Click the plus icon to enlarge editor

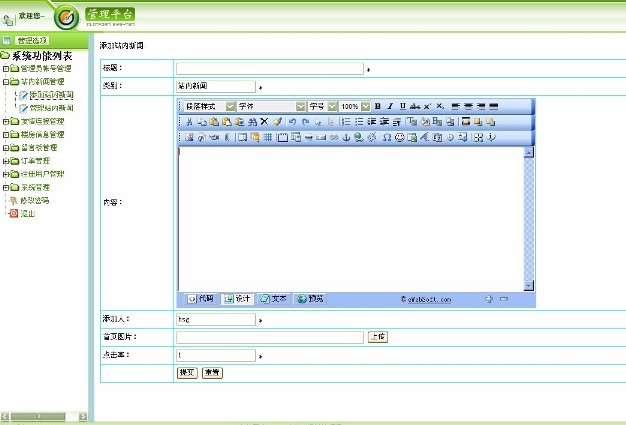click(489, 299)
